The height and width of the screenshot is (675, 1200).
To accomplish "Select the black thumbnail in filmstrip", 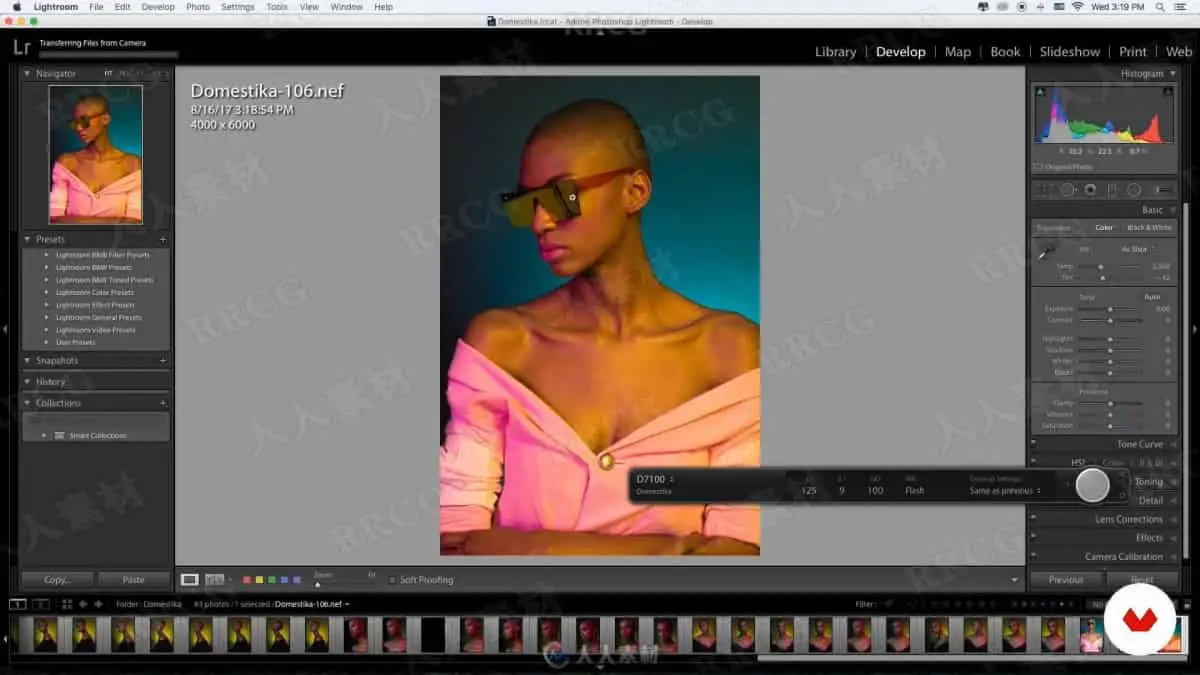I will click(433, 635).
